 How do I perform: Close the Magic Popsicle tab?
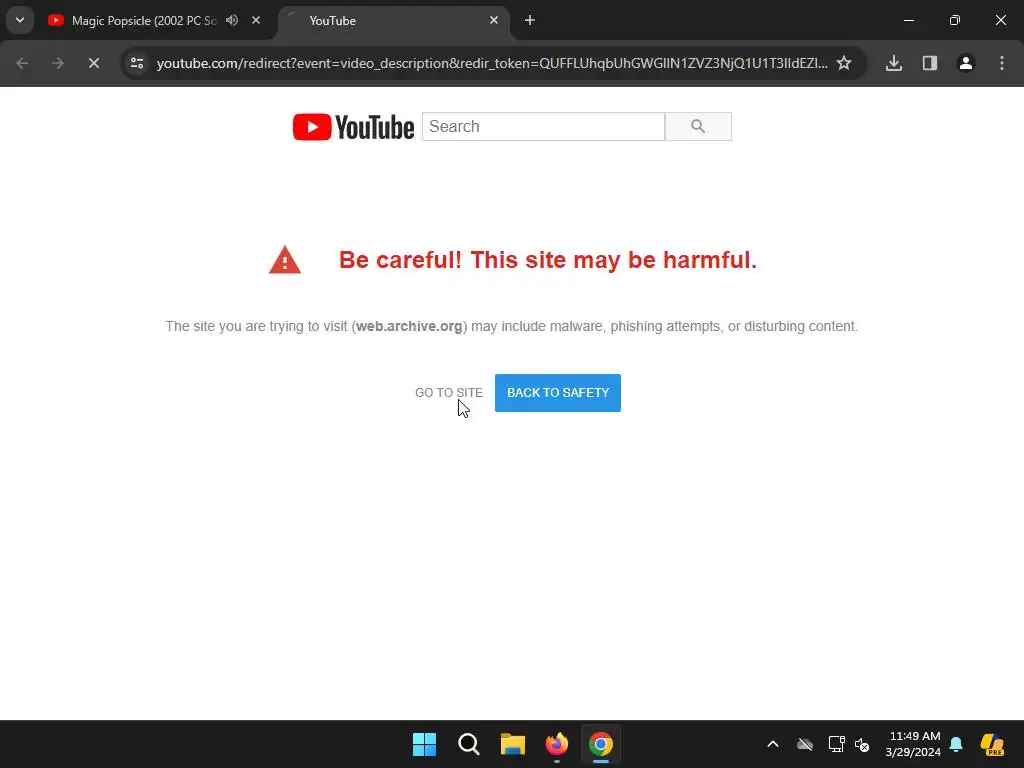click(x=256, y=20)
